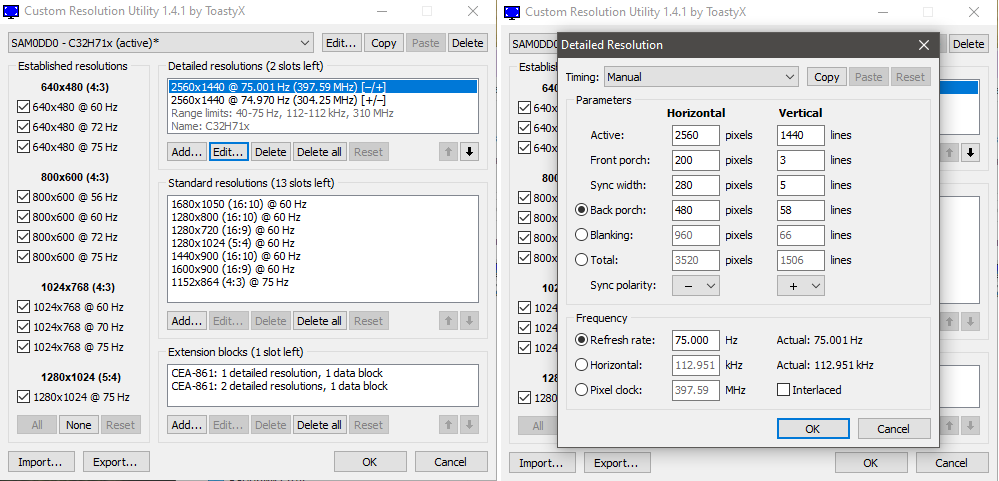The height and width of the screenshot is (481, 999).
Task: Click Import... button in right background window
Action: [x=542, y=463]
